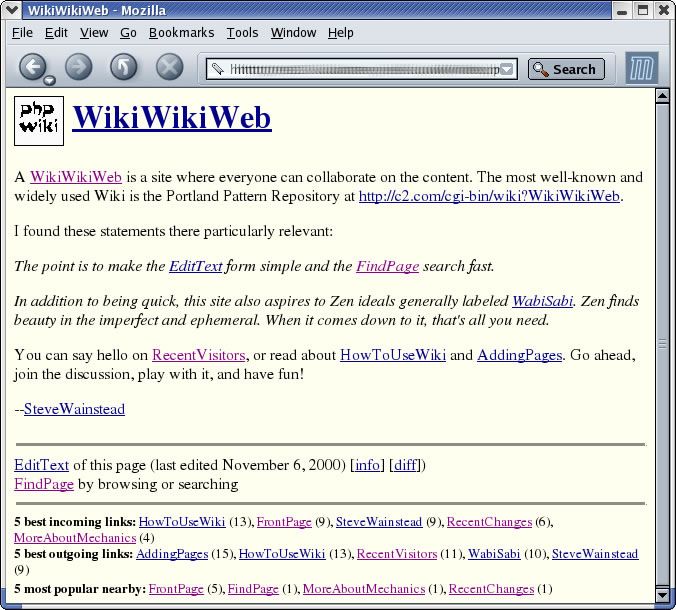The width and height of the screenshot is (676, 610).
Task: Click the Mozilla throbber logo icon
Action: [641, 69]
